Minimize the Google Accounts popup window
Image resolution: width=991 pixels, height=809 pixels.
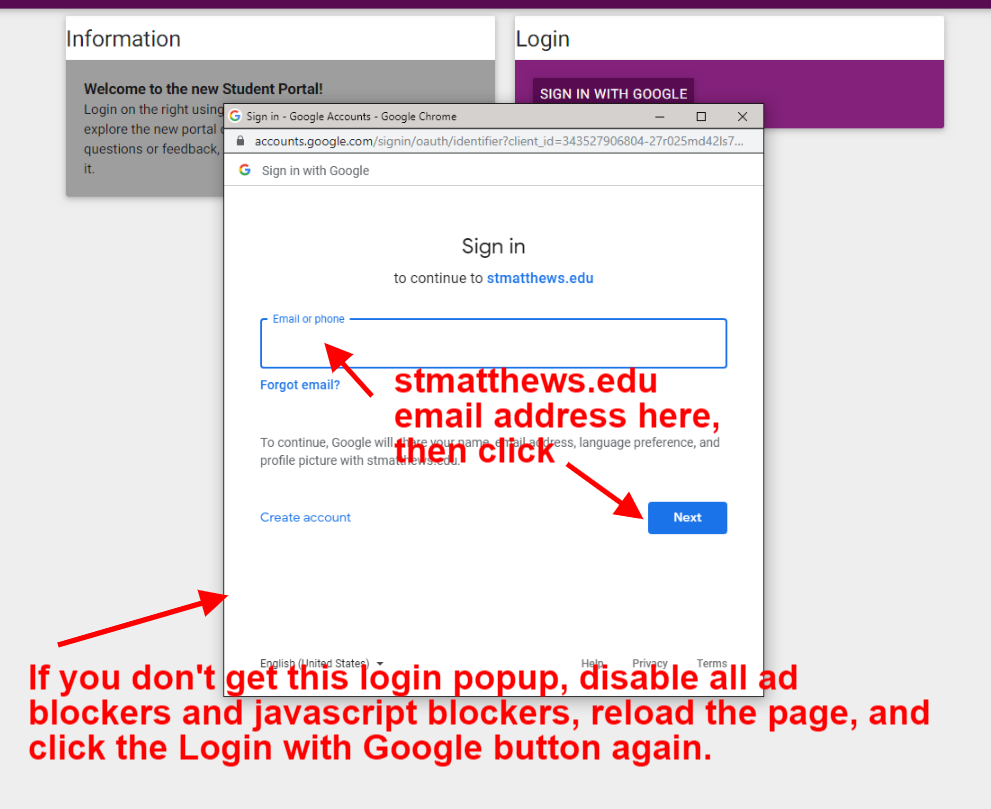[661, 116]
